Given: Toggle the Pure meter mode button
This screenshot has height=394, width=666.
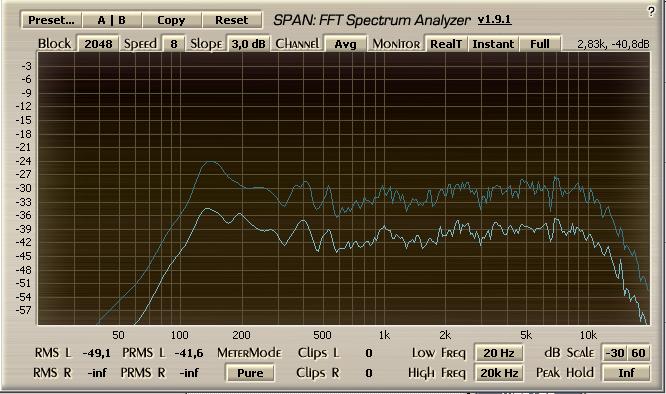Looking at the screenshot, I should [250, 373].
